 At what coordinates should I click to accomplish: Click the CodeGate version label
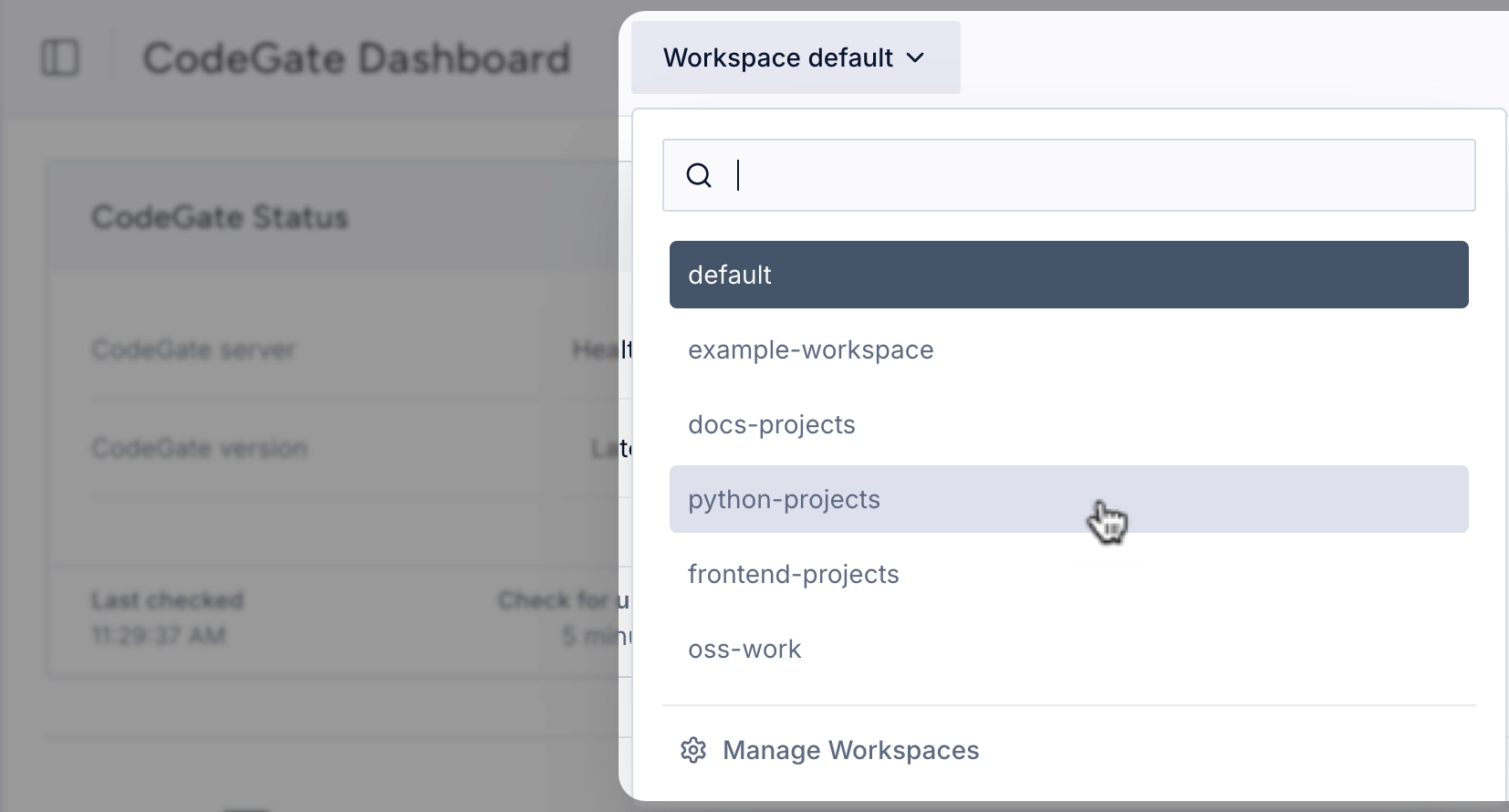coord(200,448)
